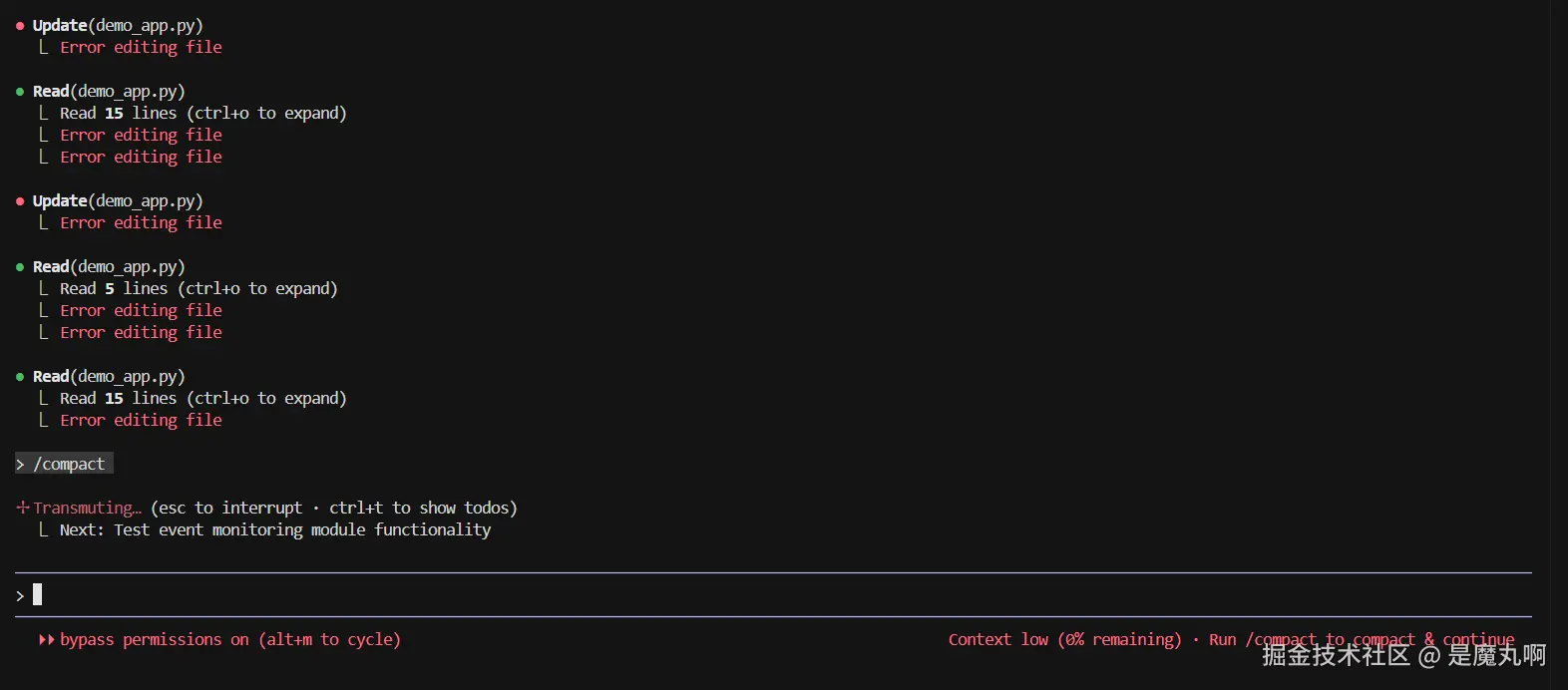Click the green bullet beside the last Read(demo_app.py)
Screen dimensions: 1568x690
tap(20, 377)
